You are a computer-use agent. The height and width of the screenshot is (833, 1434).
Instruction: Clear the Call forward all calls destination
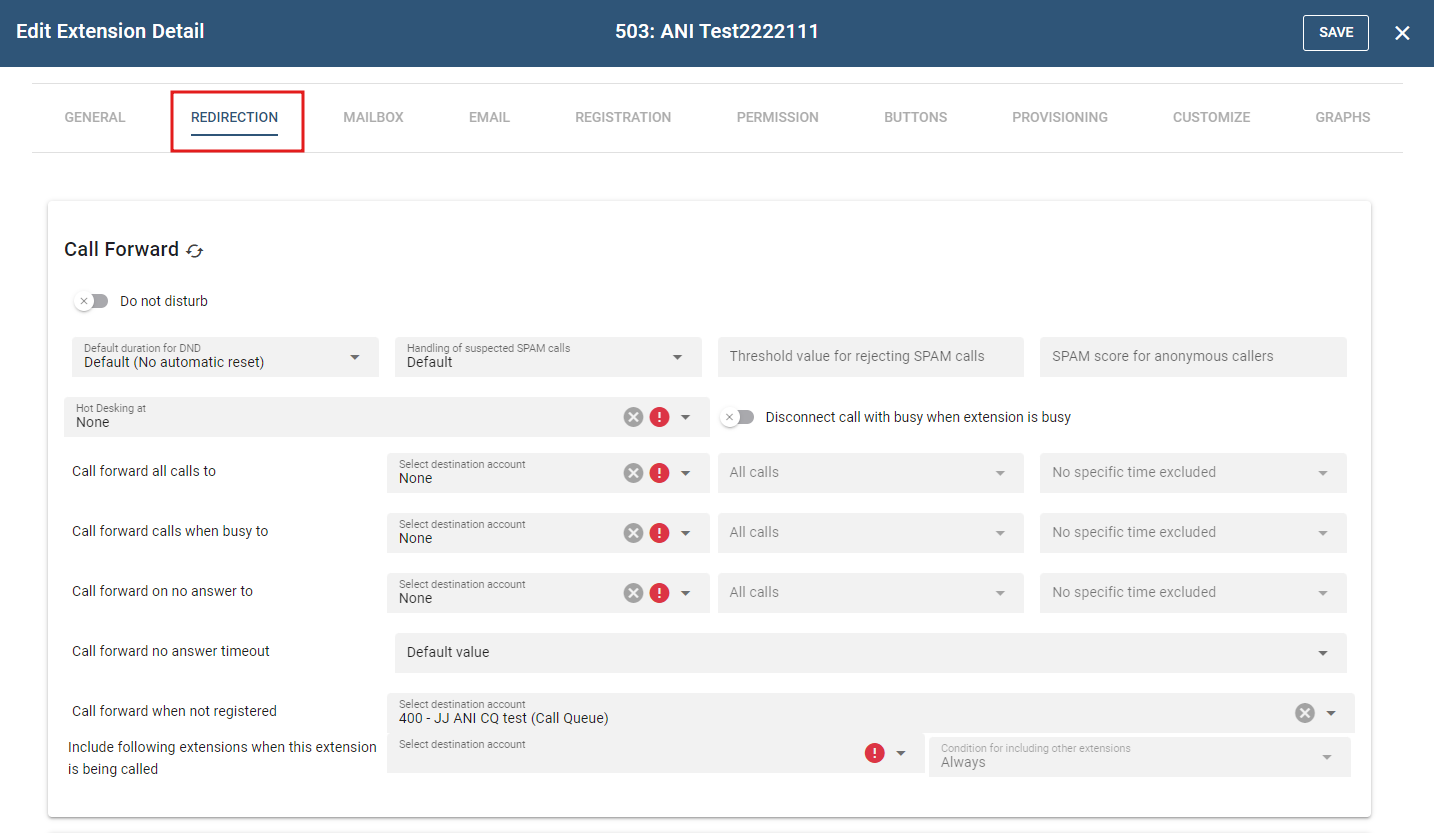coord(633,473)
